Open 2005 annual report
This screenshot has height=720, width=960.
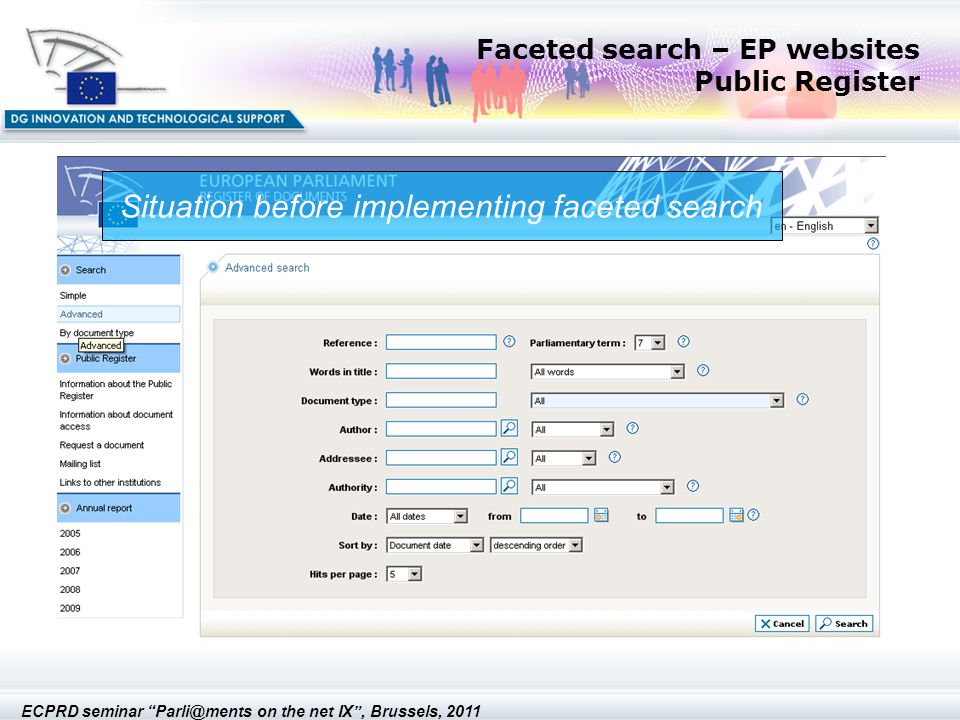70,533
